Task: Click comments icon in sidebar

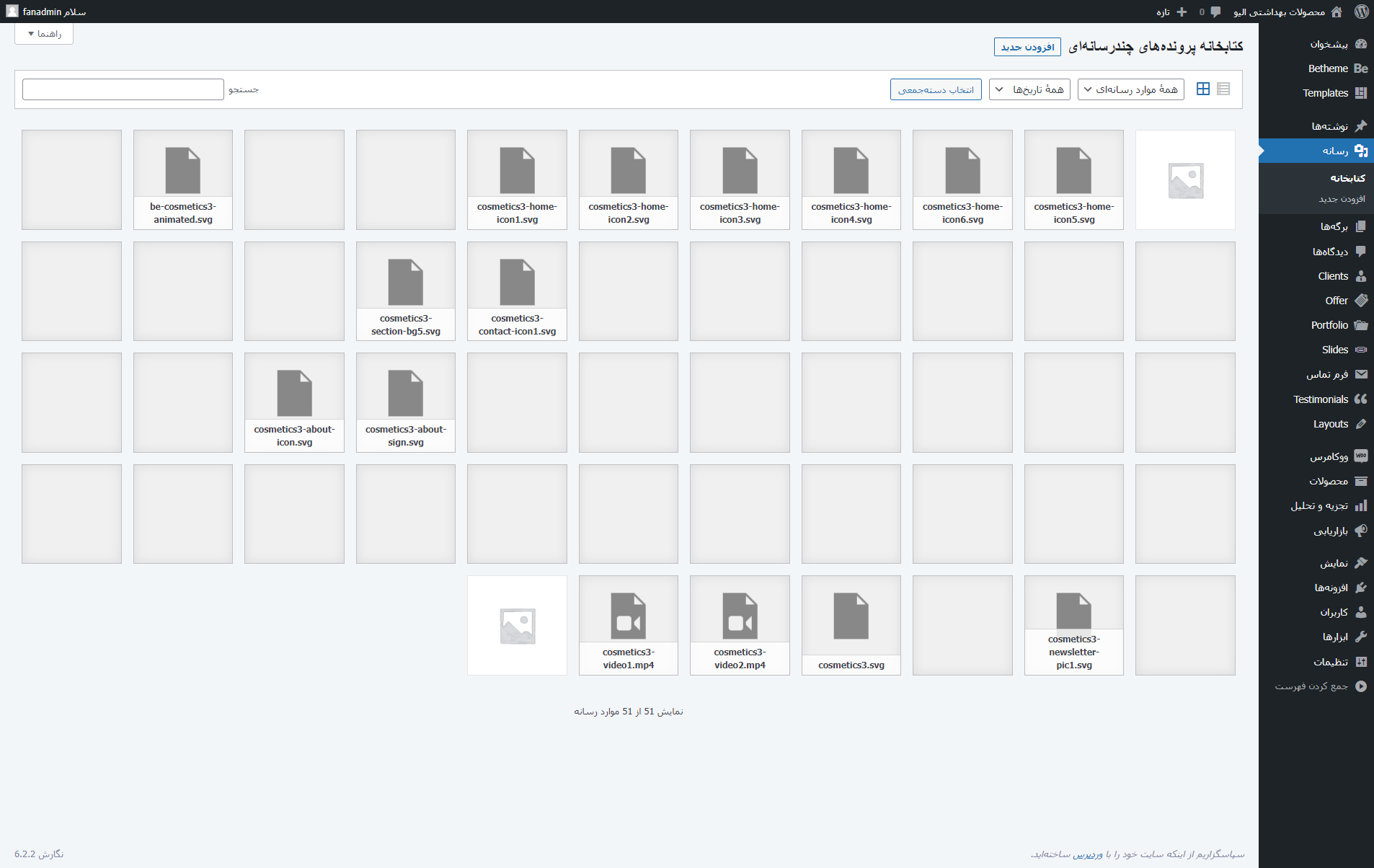Action: [x=1361, y=252]
